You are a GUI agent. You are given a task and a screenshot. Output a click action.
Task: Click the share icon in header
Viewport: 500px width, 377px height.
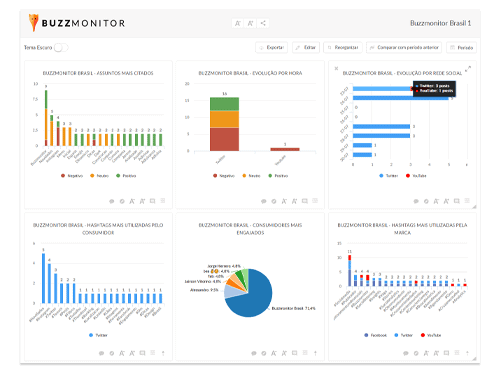coord(263,23)
